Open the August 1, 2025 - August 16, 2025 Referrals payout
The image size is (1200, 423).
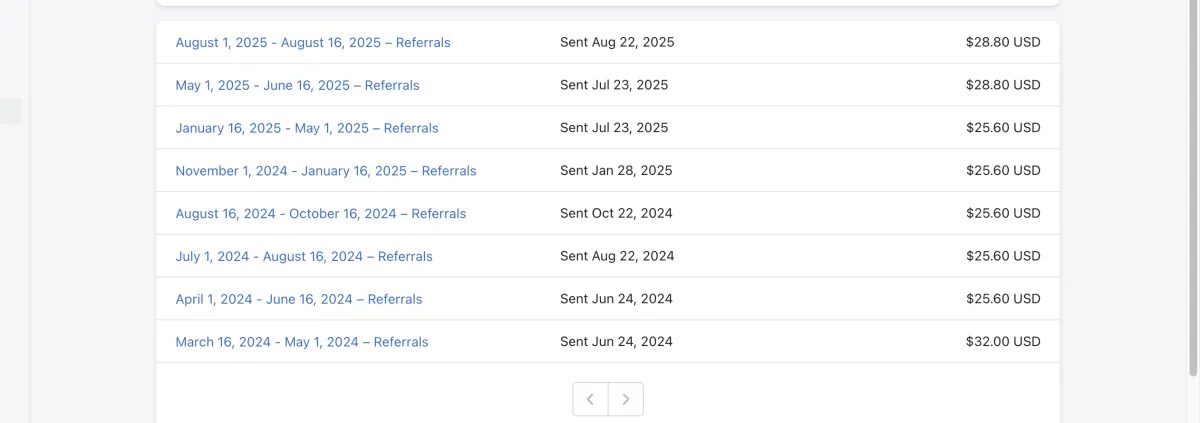click(312, 43)
